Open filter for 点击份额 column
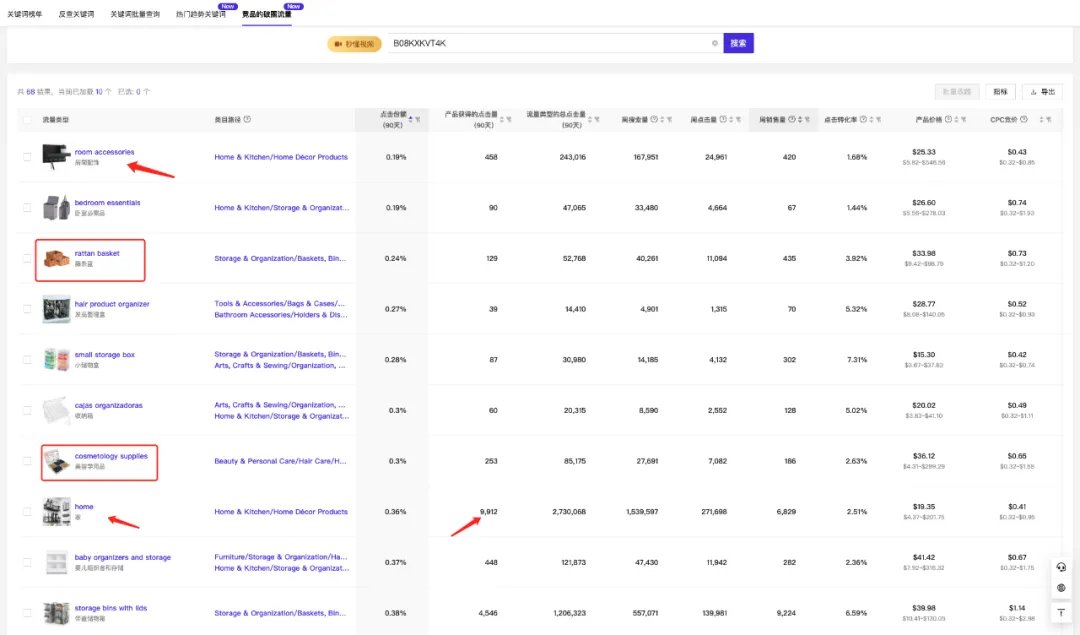1080x635 pixels. pyautogui.click(x=418, y=120)
